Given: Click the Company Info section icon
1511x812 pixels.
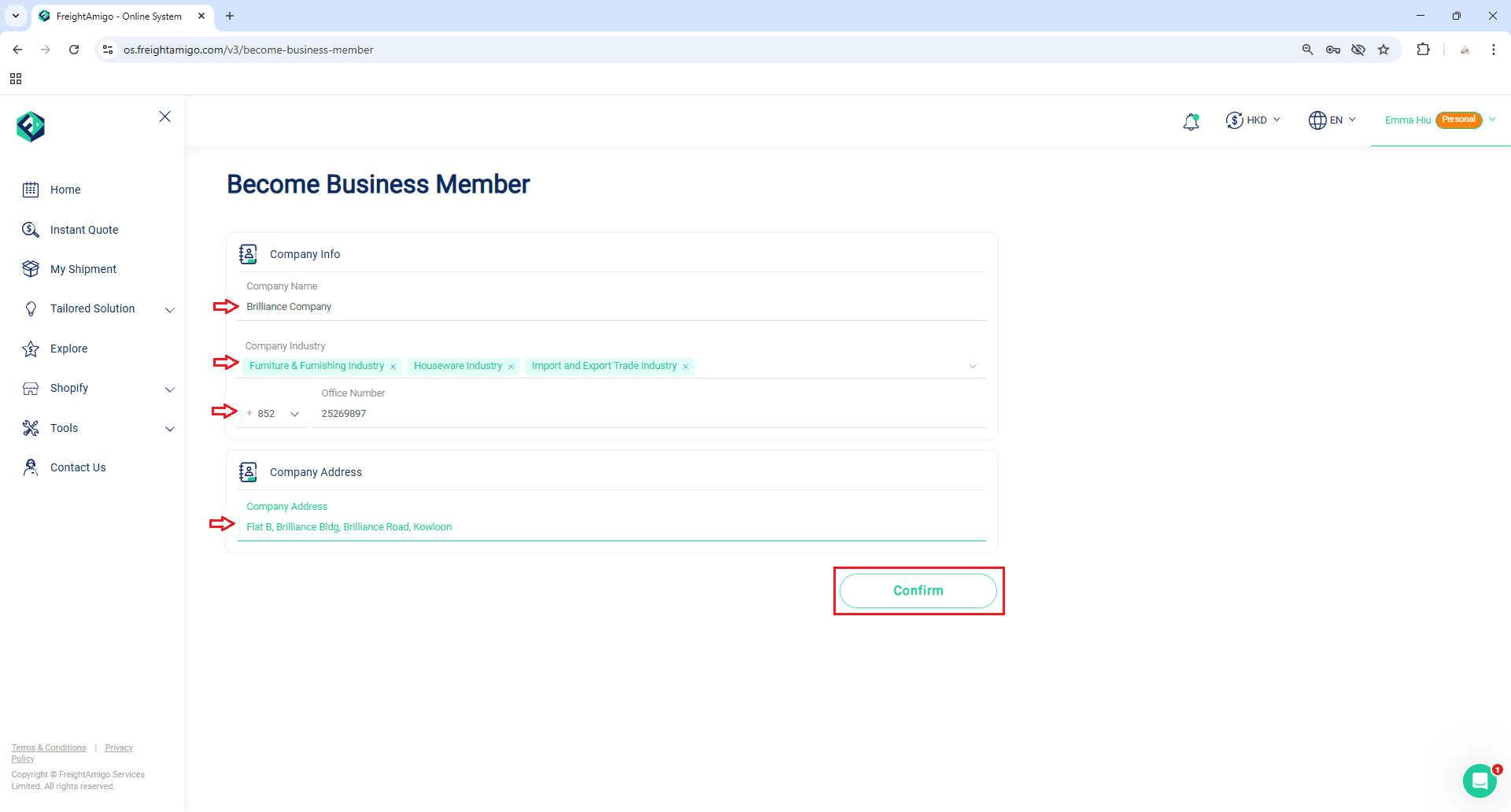Looking at the screenshot, I should [248, 254].
